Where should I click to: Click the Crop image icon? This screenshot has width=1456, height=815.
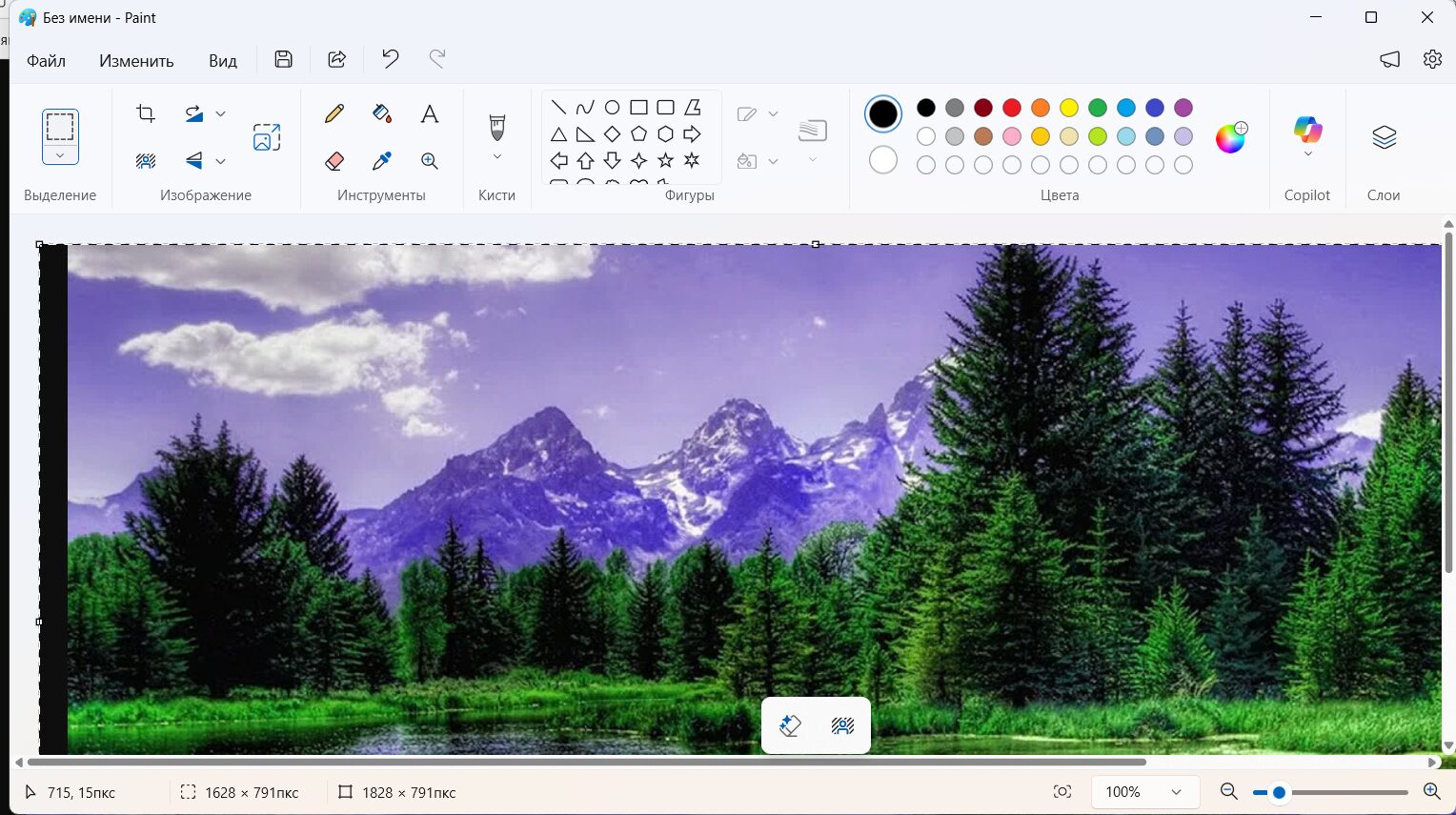click(146, 113)
